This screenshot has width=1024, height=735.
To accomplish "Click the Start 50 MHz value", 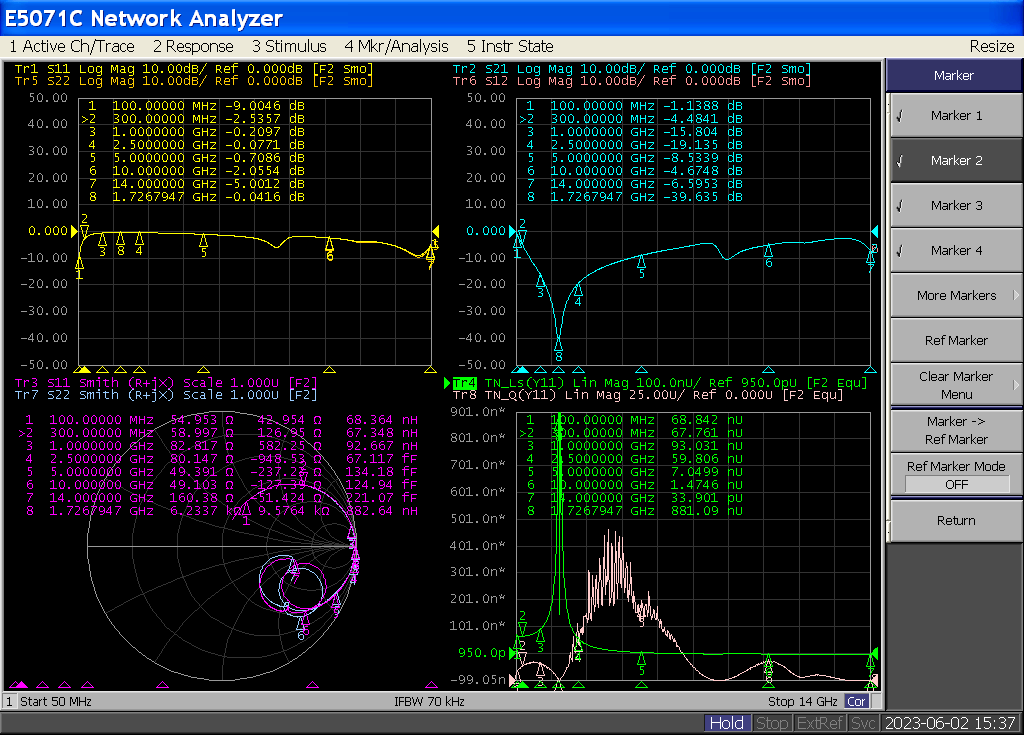I will 56,702.
